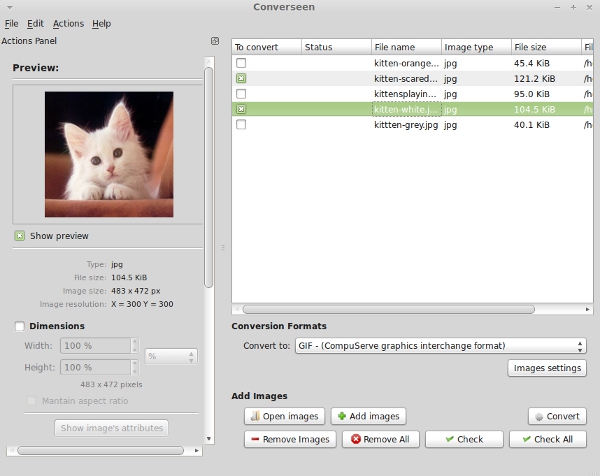The image size is (600, 476).
Task: Click Actions Panel scroll down arrow
Action: pos(209,439)
